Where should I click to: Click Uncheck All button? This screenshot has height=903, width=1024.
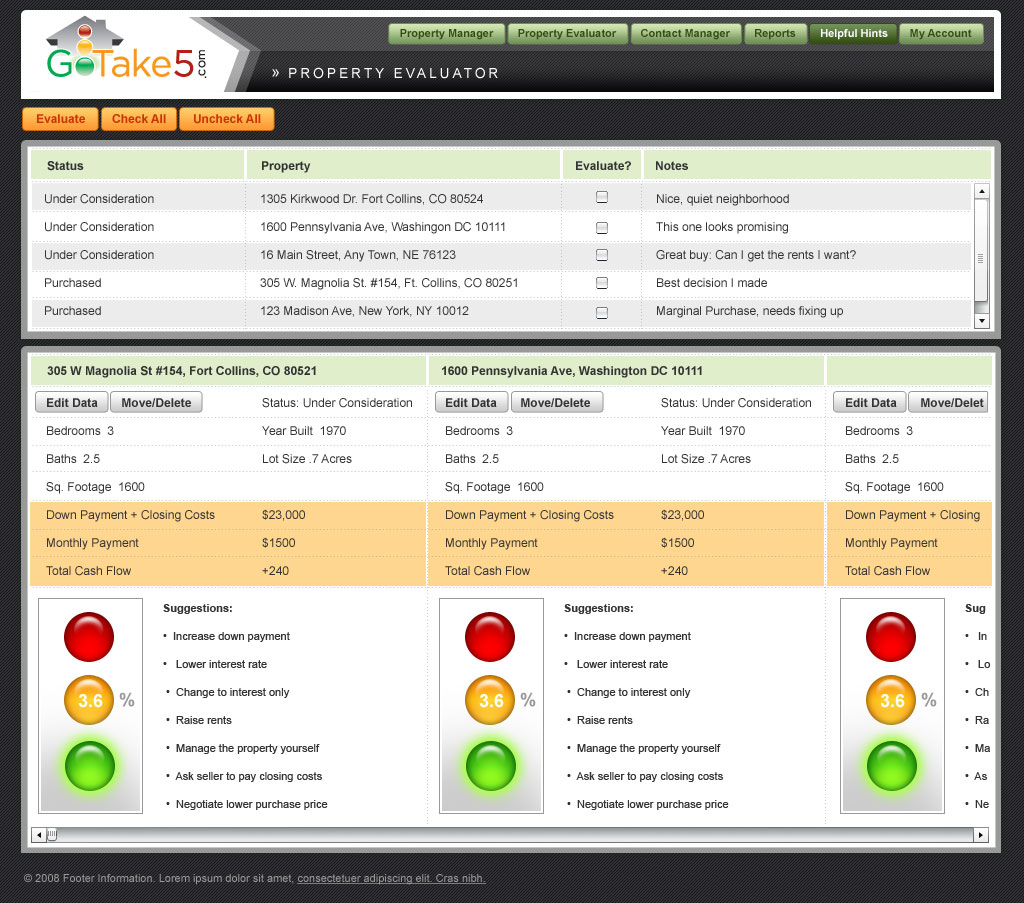tap(226, 119)
